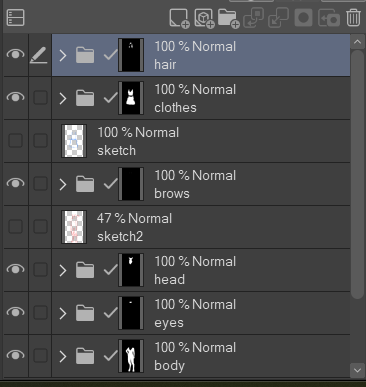Image resolution: width=366 pixels, height=387 pixels.
Task: Show the sketch layer
Action: tap(15, 141)
